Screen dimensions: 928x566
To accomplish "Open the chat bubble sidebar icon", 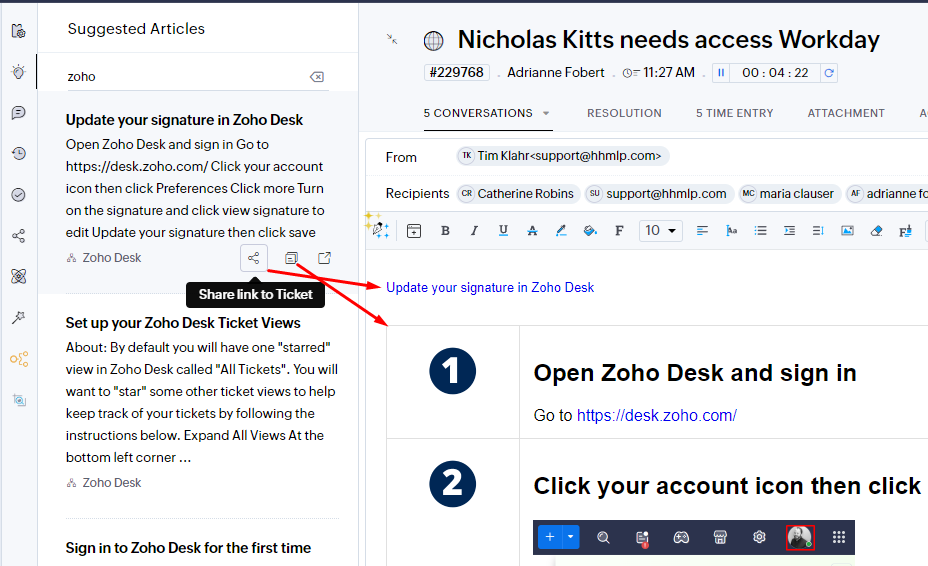I will pyautogui.click(x=18, y=112).
